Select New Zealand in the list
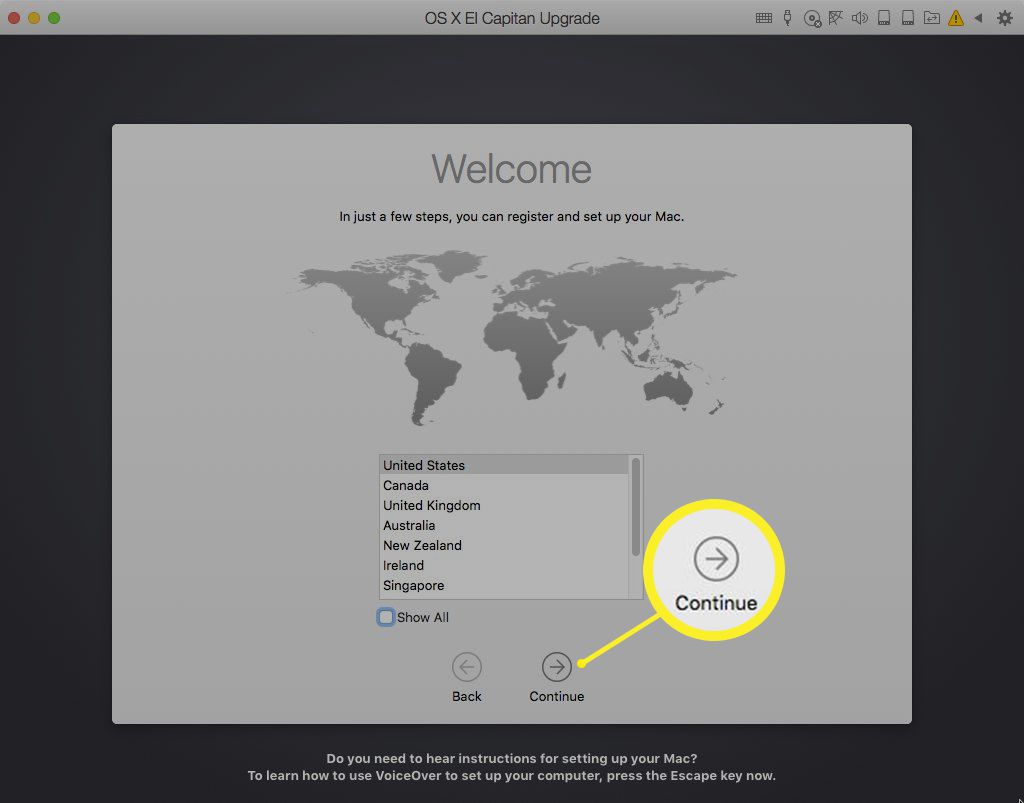Screen dimensions: 1024x803 (422, 545)
